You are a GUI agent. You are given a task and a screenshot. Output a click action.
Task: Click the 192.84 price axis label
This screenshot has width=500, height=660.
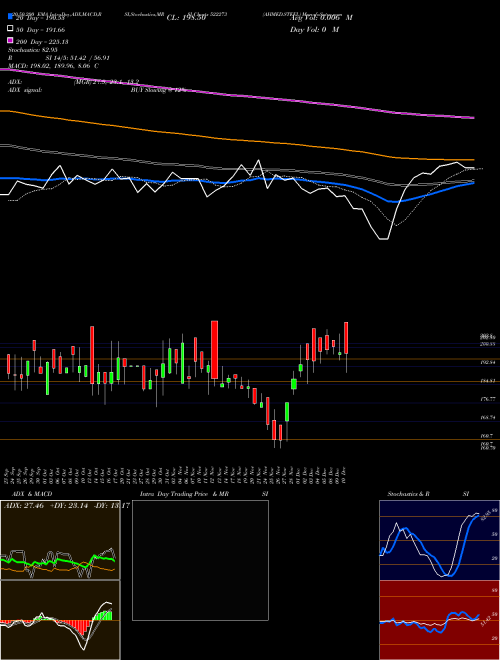tap(488, 362)
